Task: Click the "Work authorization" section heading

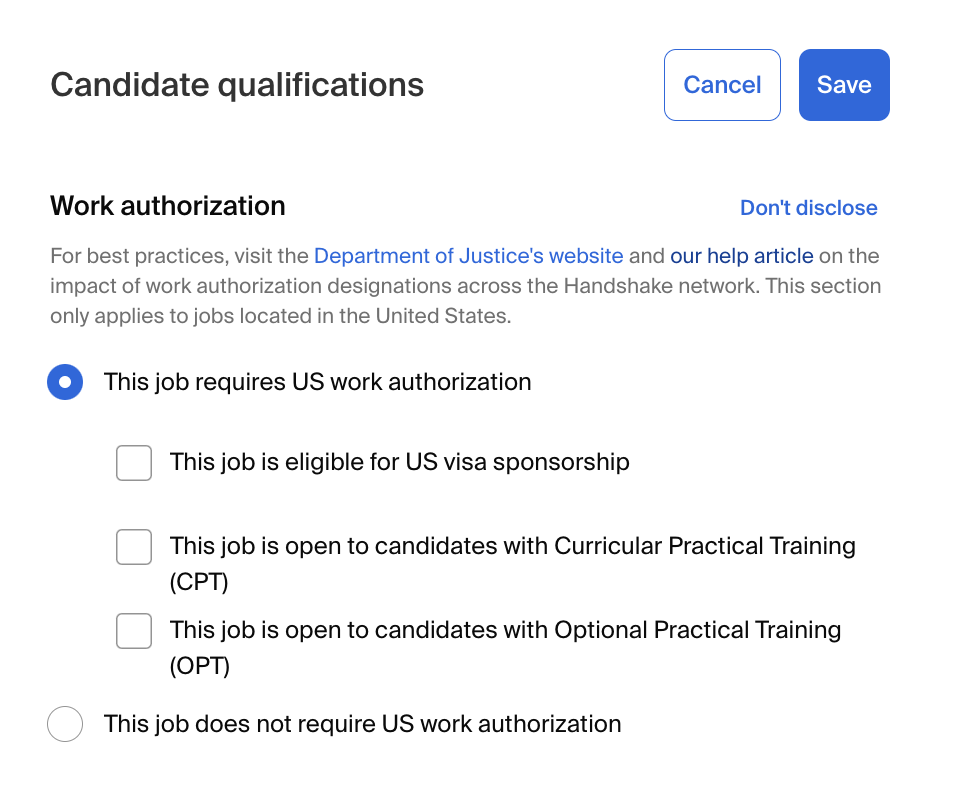Action: point(168,206)
